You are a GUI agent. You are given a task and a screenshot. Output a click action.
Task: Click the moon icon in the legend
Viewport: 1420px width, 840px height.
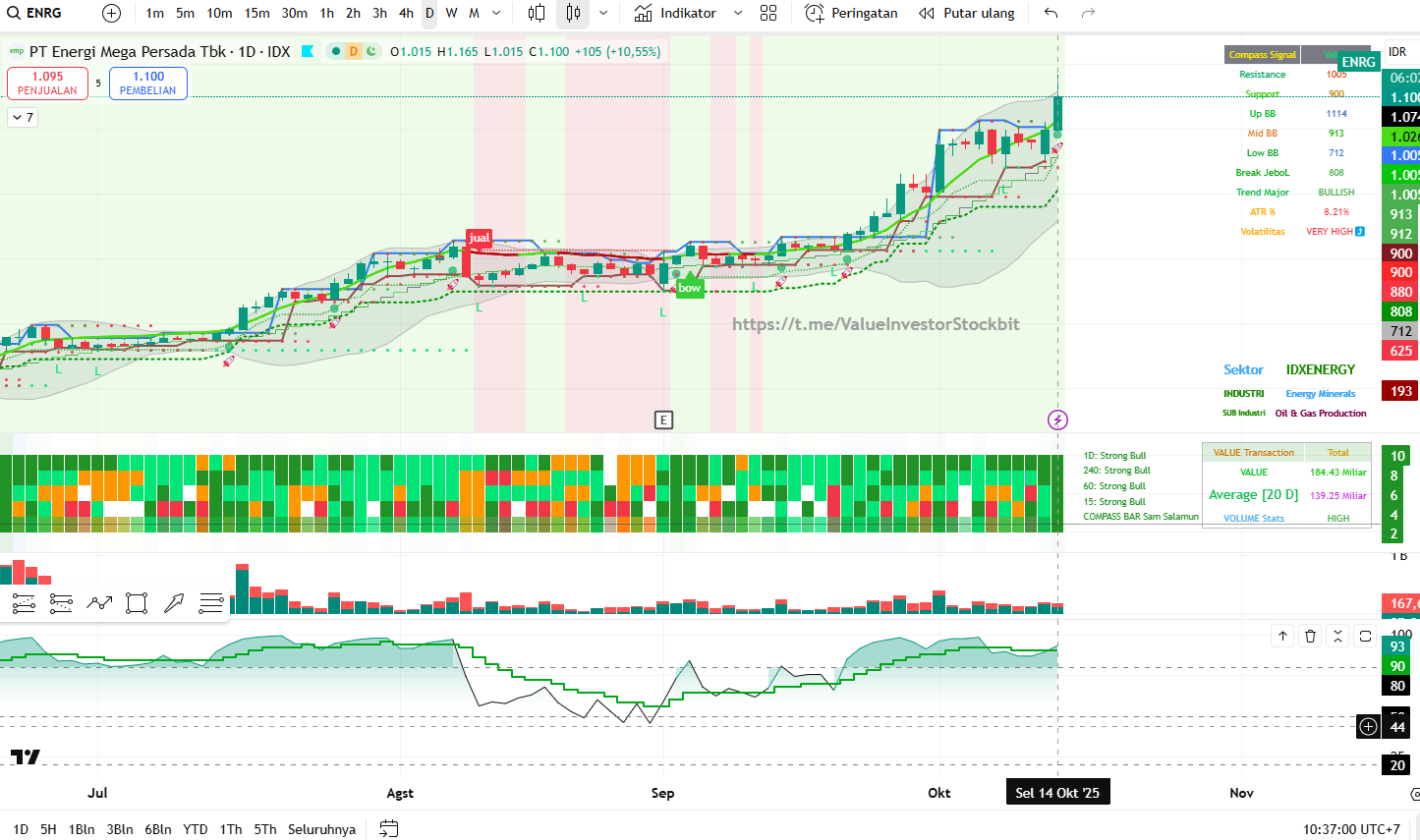tap(371, 51)
